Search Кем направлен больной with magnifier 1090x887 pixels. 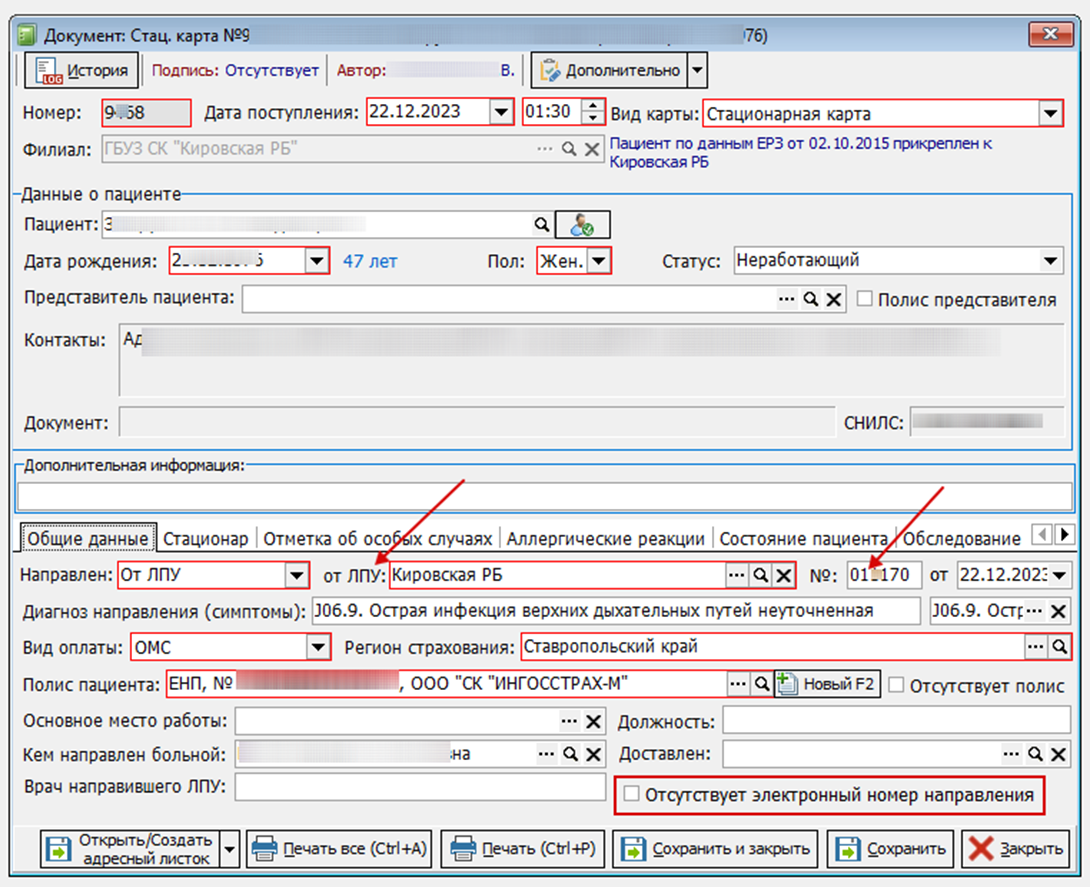click(571, 754)
